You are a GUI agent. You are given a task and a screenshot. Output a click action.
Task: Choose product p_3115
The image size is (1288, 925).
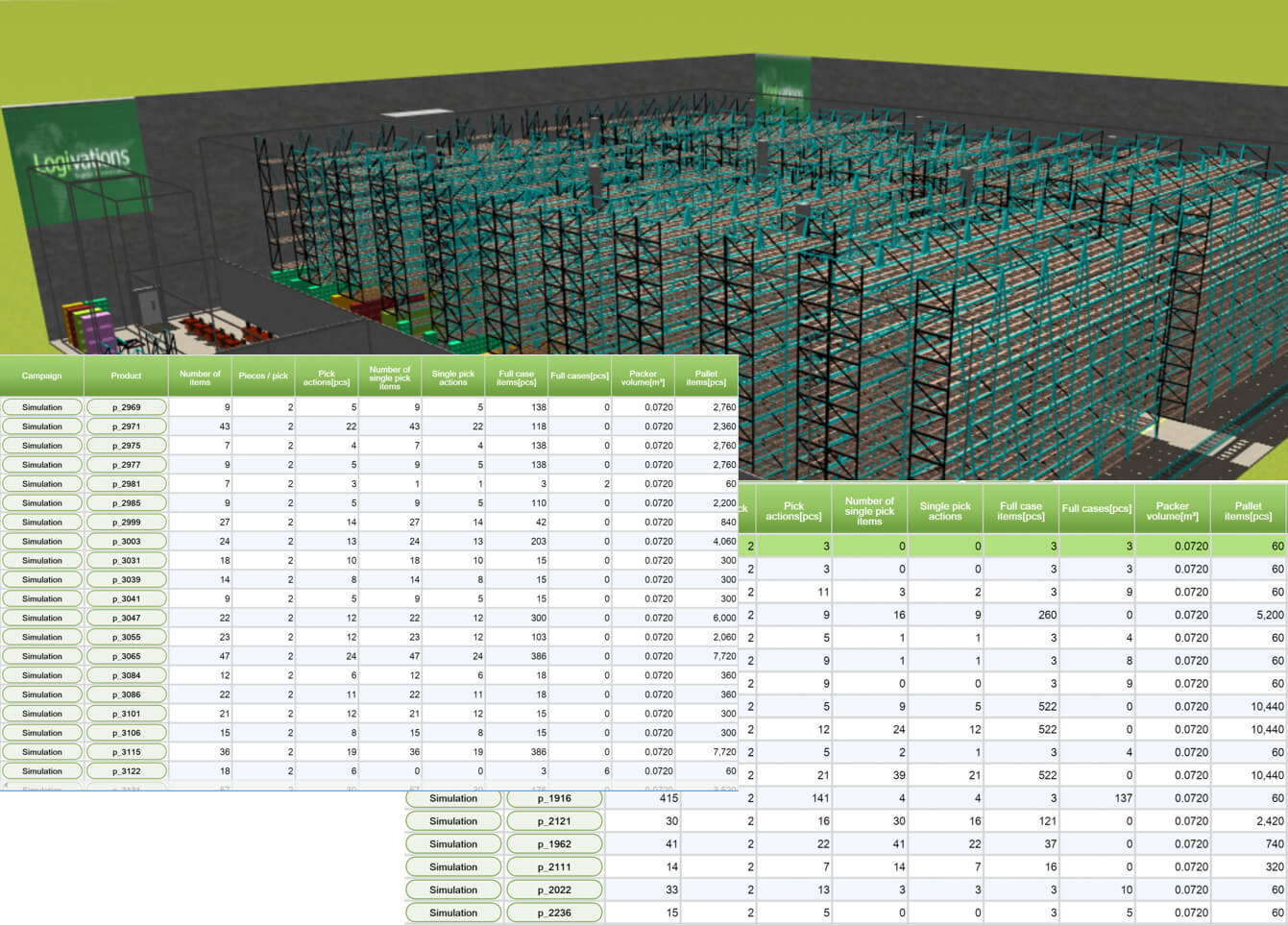(x=126, y=752)
